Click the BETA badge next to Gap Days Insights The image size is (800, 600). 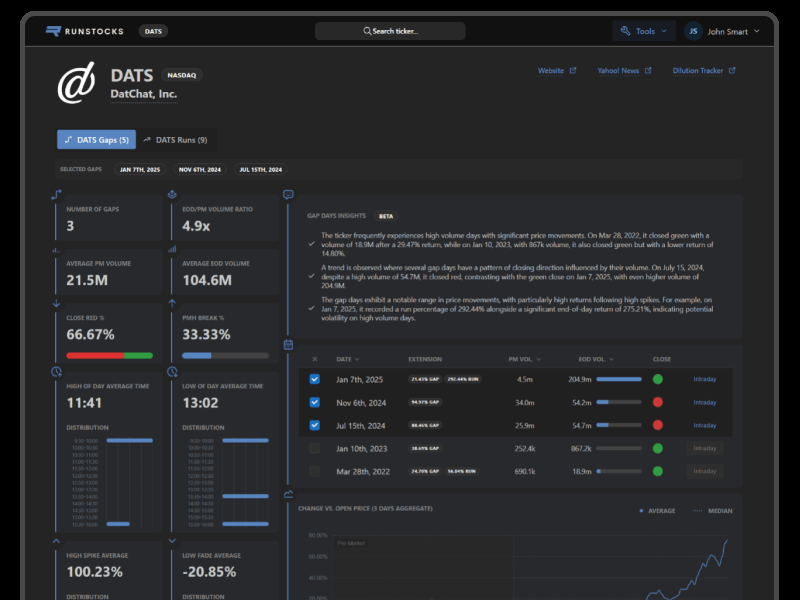pyautogui.click(x=386, y=216)
